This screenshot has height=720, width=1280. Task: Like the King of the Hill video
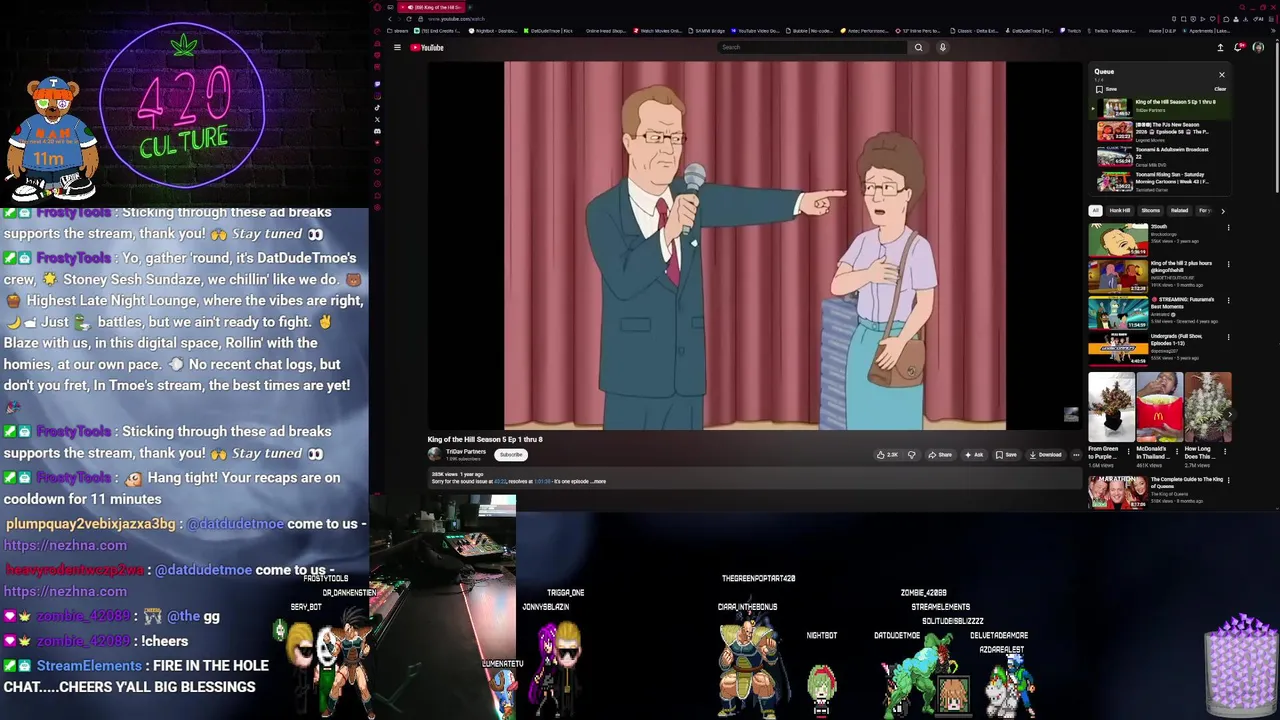point(887,455)
